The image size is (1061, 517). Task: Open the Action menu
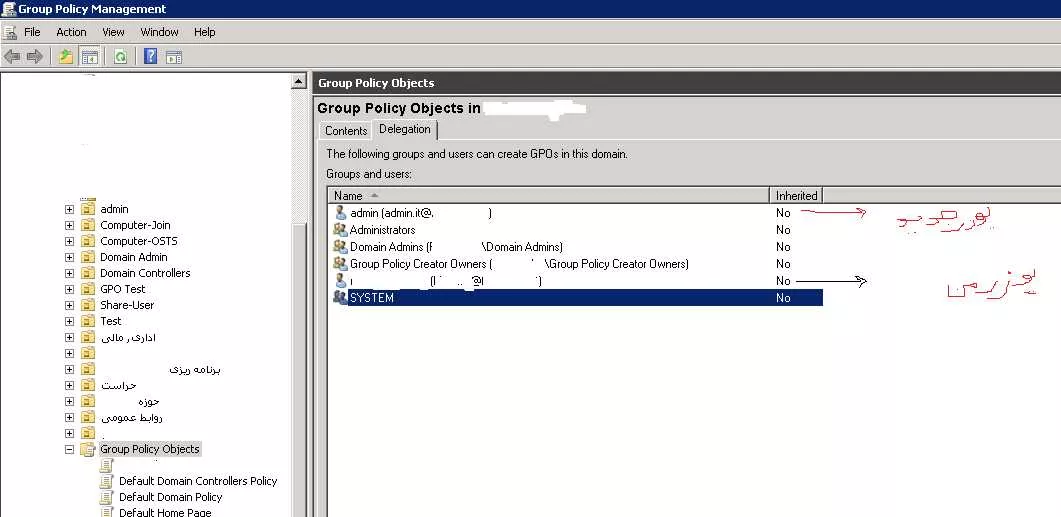(x=71, y=32)
